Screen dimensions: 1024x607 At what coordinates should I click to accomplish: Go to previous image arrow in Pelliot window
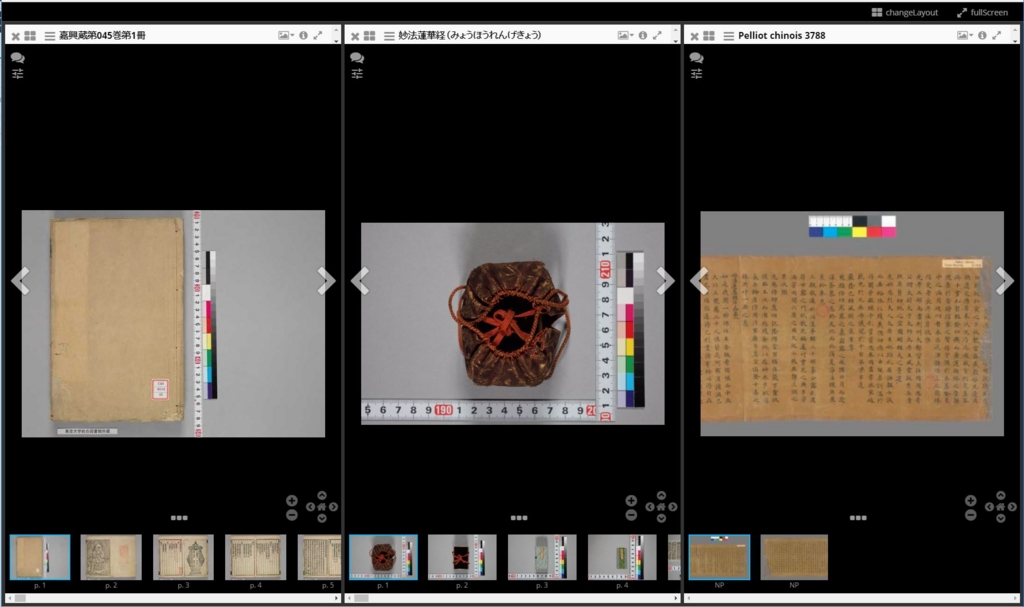click(699, 281)
